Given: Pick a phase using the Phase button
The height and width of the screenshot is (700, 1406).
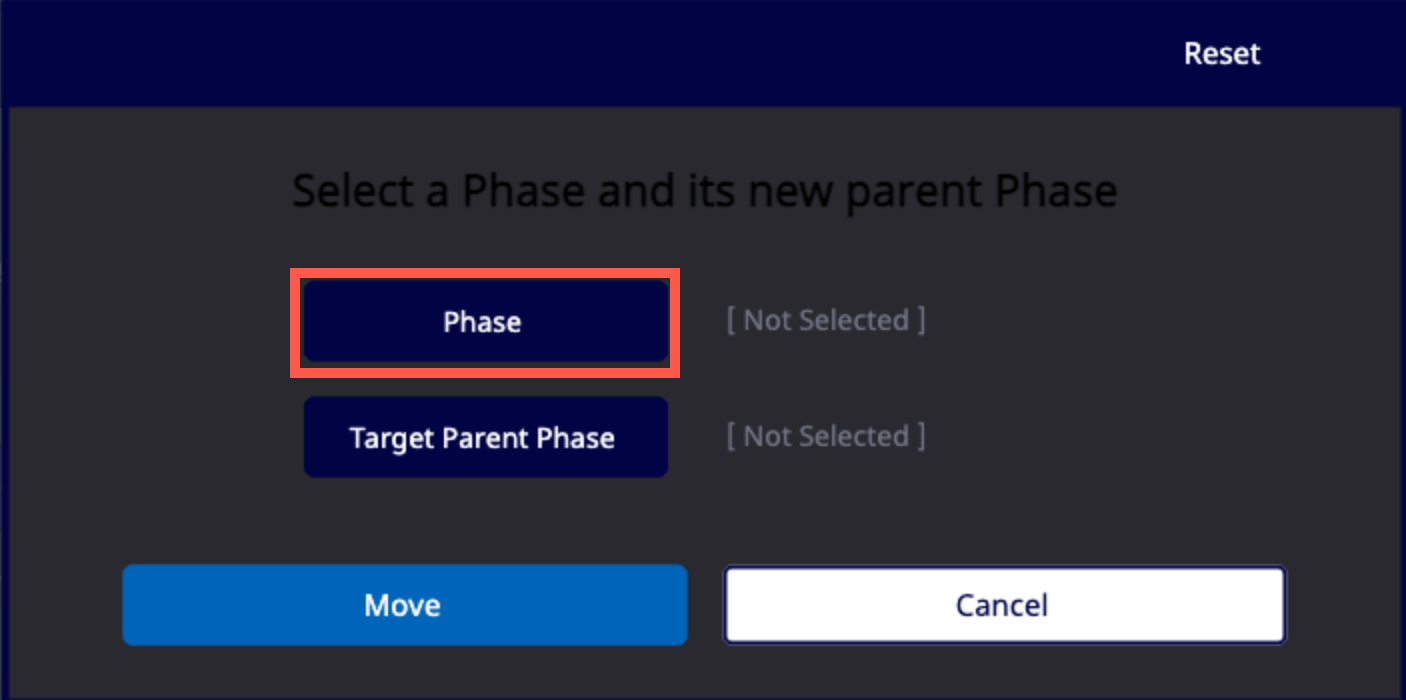Looking at the screenshot, I should click(485, 321).
